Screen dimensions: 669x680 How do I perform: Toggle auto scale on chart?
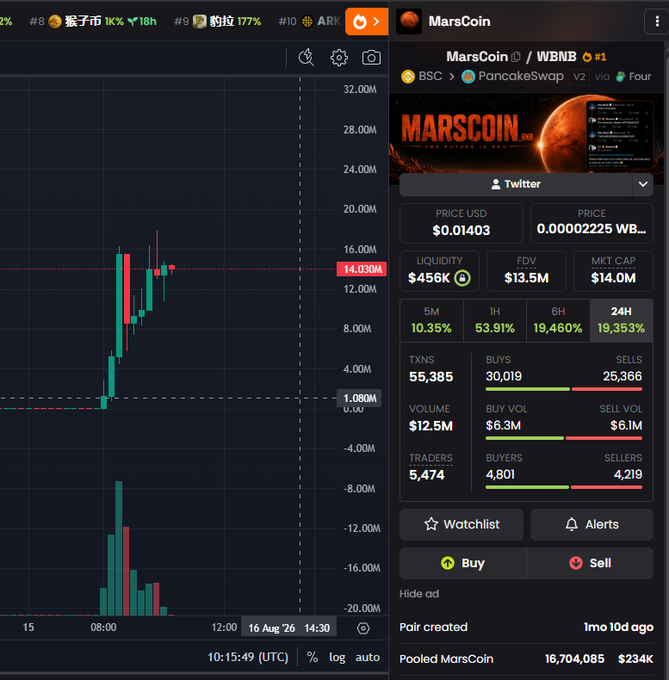click(367, 657)
